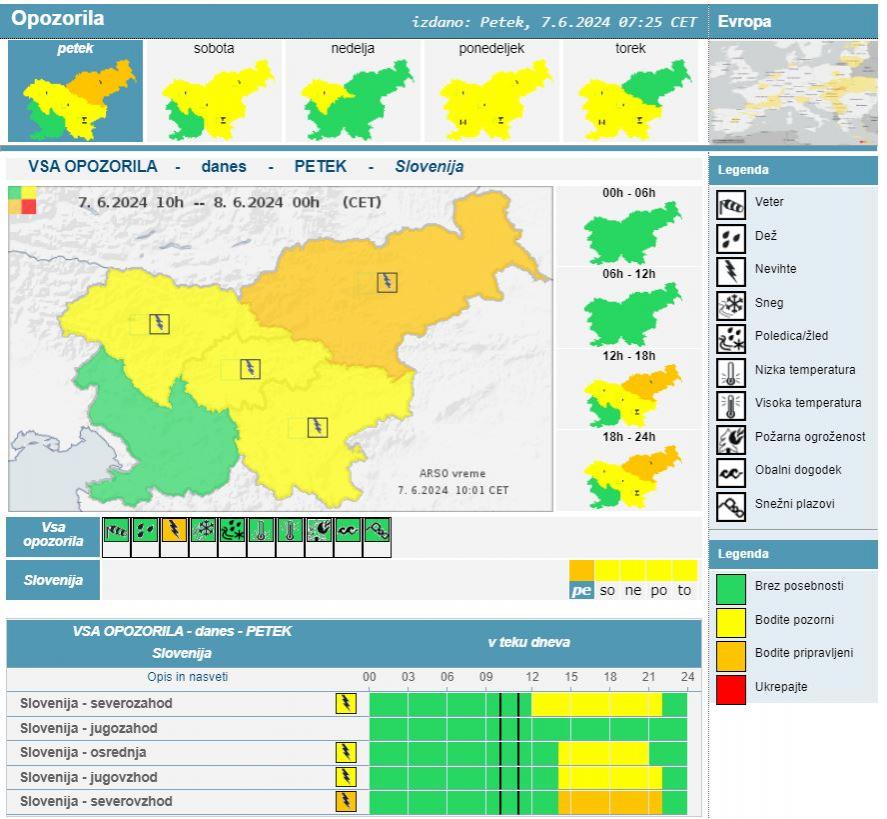The width and height of the screenshot is (887, 819).
Task: Open the sobota forecast map tab
Action: pos(214,92)
